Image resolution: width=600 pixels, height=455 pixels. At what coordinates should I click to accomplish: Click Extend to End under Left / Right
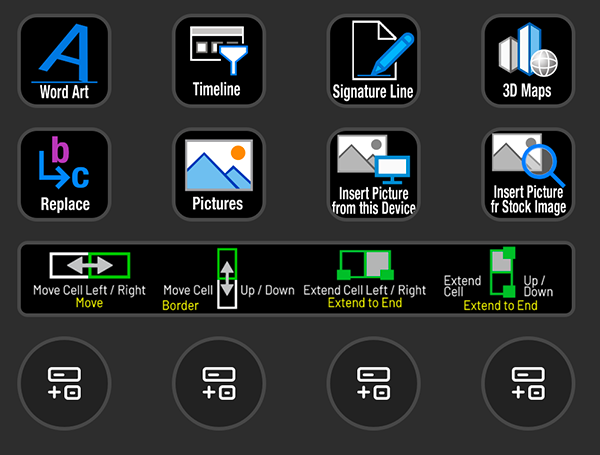click(x=365, y=303)
